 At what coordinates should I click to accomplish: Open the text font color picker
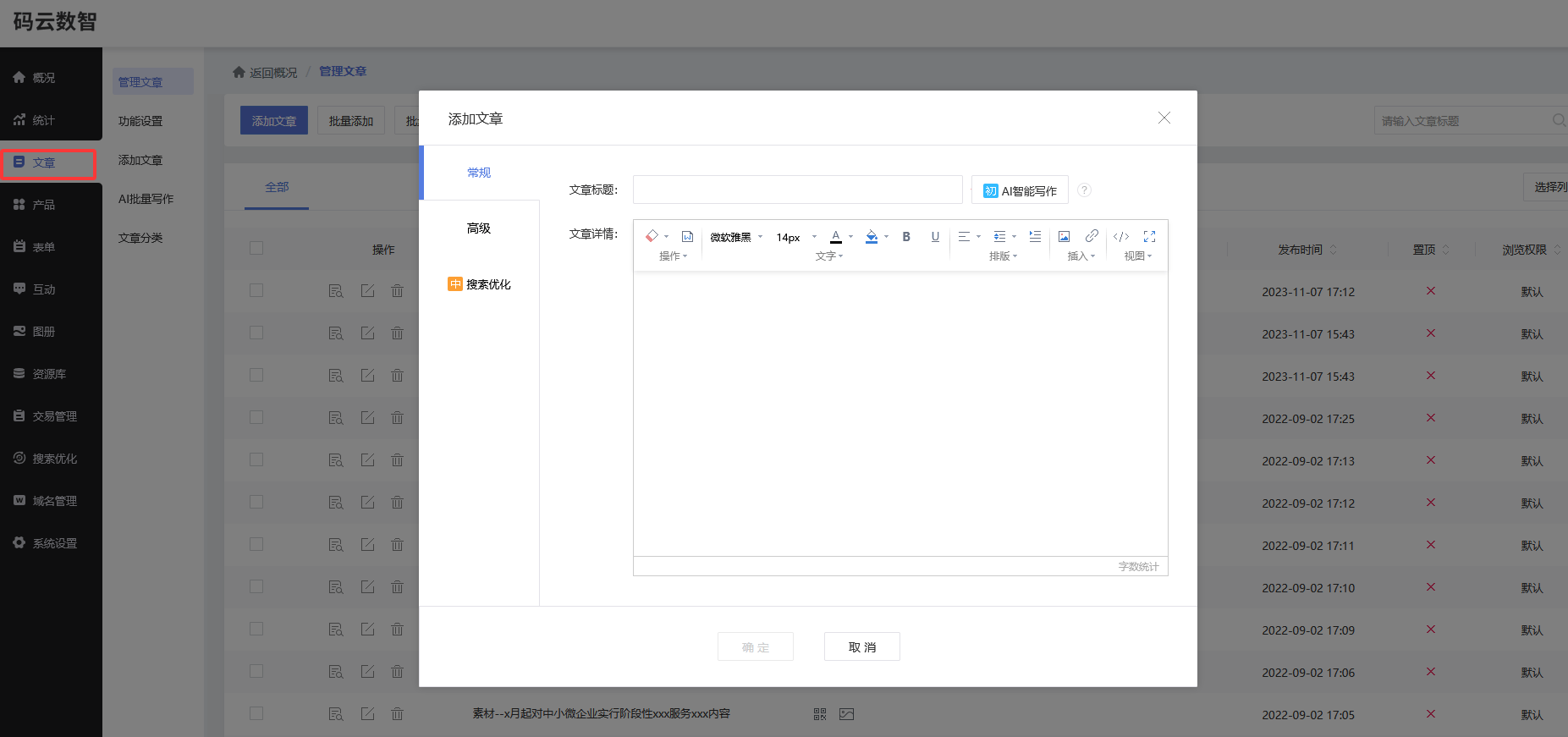click(x=836, y=237)
